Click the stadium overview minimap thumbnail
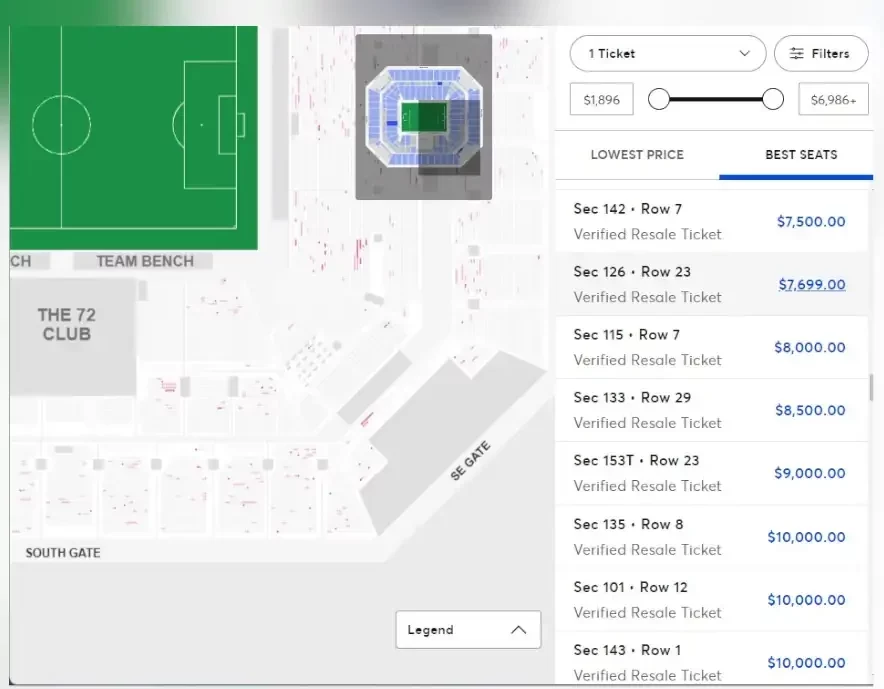 click(423, 117)
